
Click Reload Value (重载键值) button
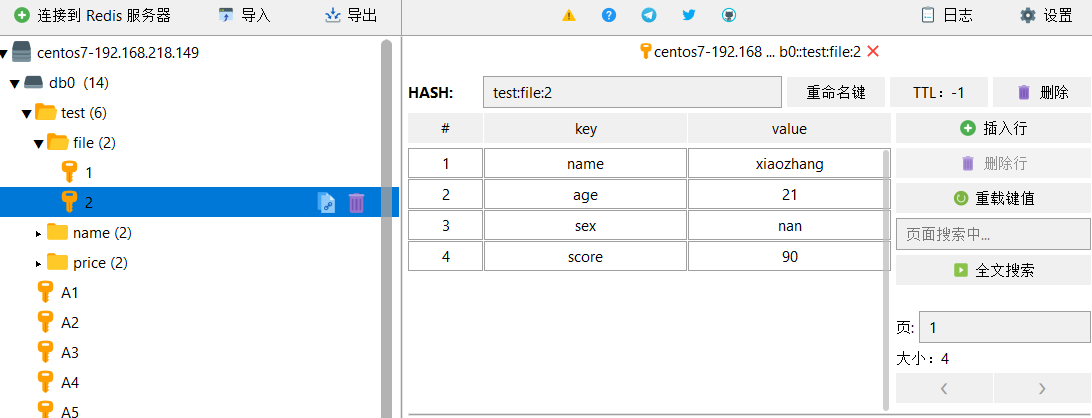coord(993,199)
